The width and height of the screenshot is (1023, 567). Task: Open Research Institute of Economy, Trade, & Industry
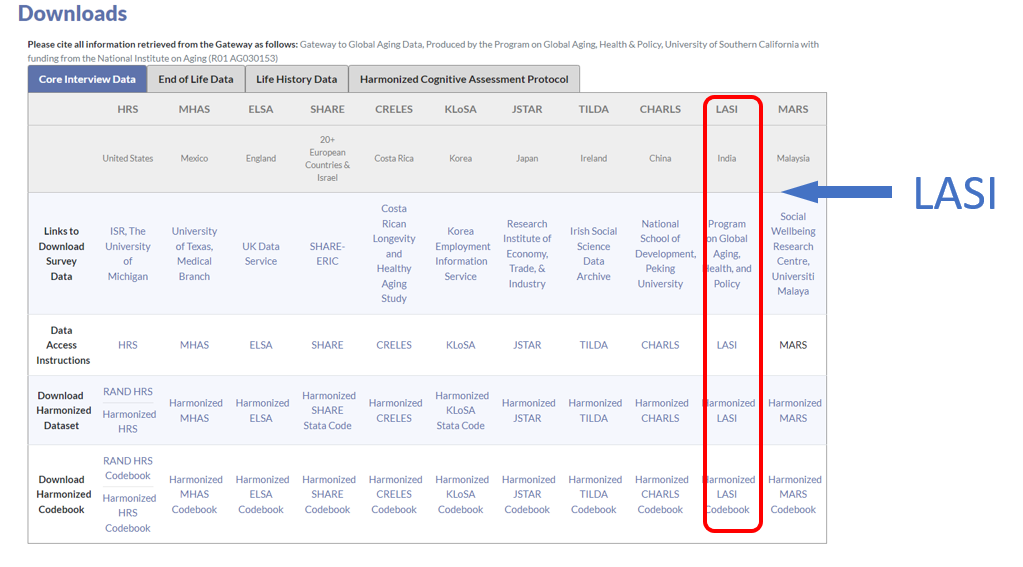tap(527, 254)
